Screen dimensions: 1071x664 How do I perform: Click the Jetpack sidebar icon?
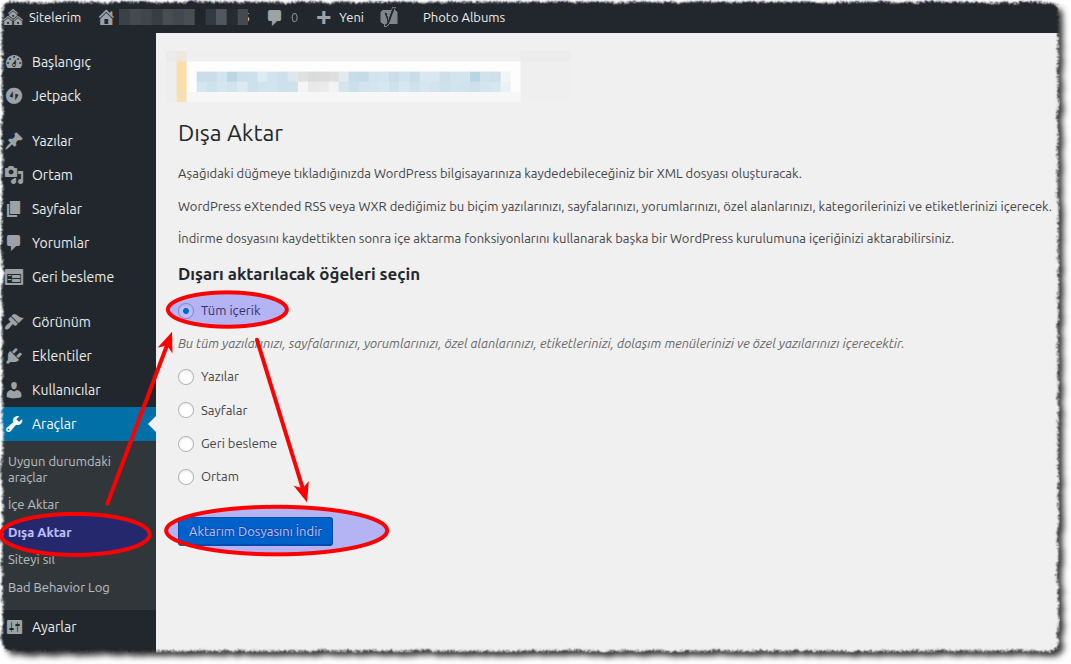14,96
